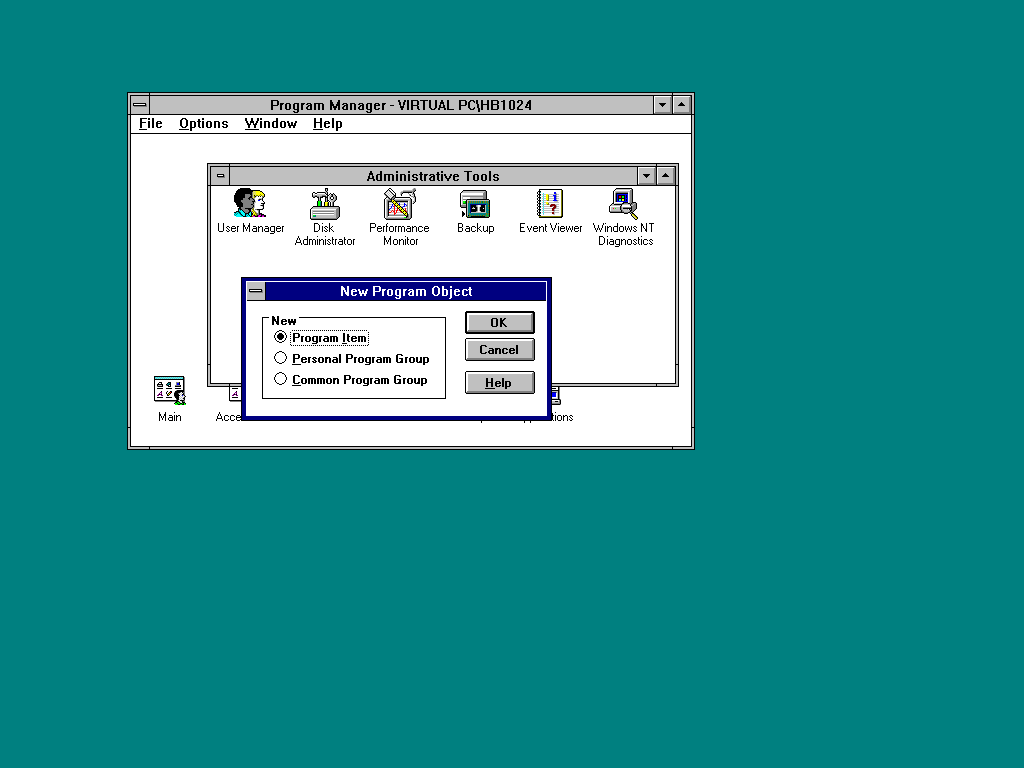Viewport: 1024px width, 768px height.
Task: Open the Options menu
Action: pos(204,123)
